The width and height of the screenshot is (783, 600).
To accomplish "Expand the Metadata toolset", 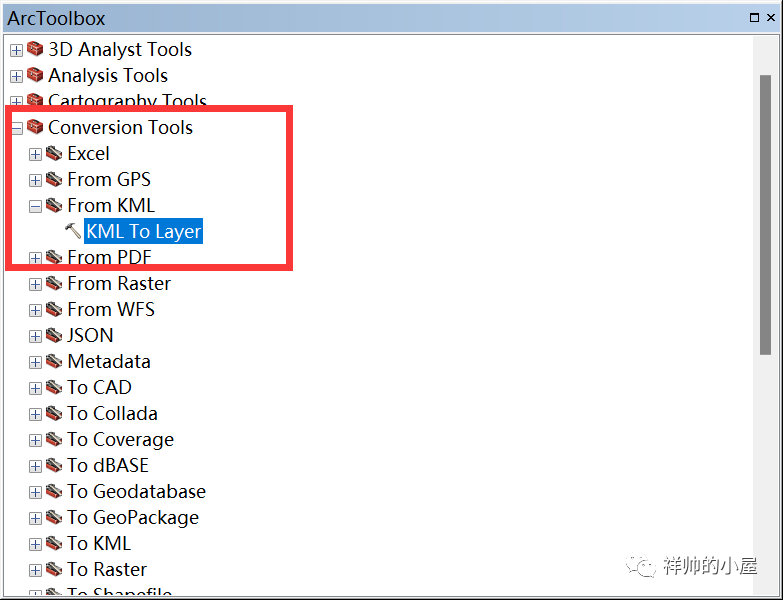I will (x=35, y=362).
